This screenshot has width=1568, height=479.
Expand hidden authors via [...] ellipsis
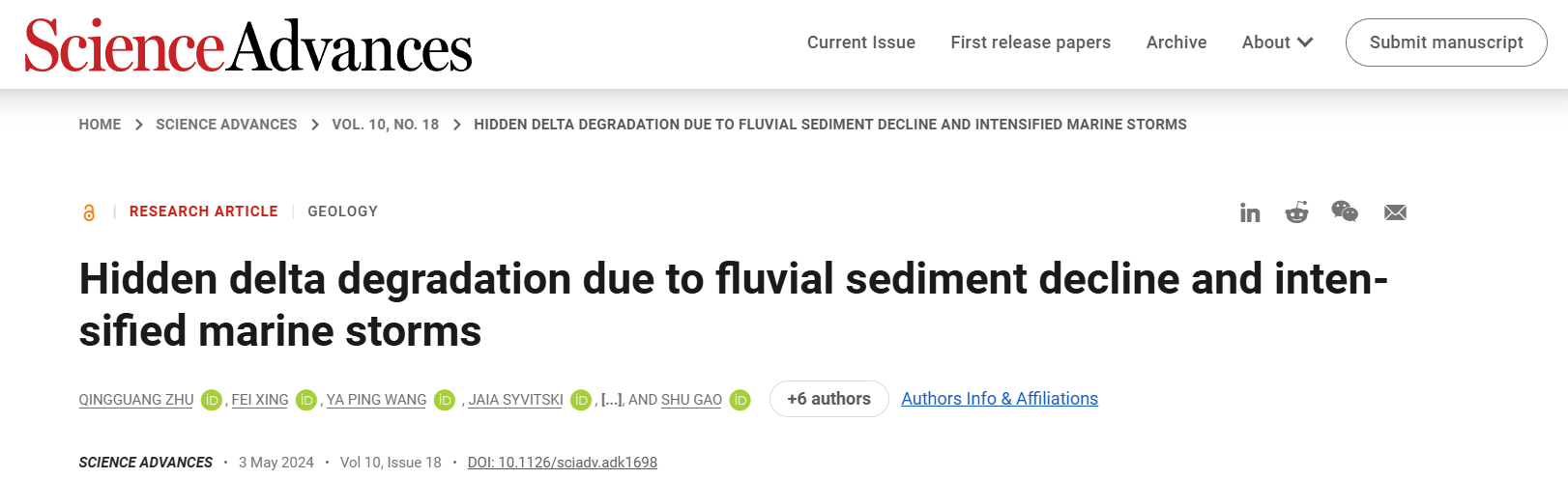(612, 400)
